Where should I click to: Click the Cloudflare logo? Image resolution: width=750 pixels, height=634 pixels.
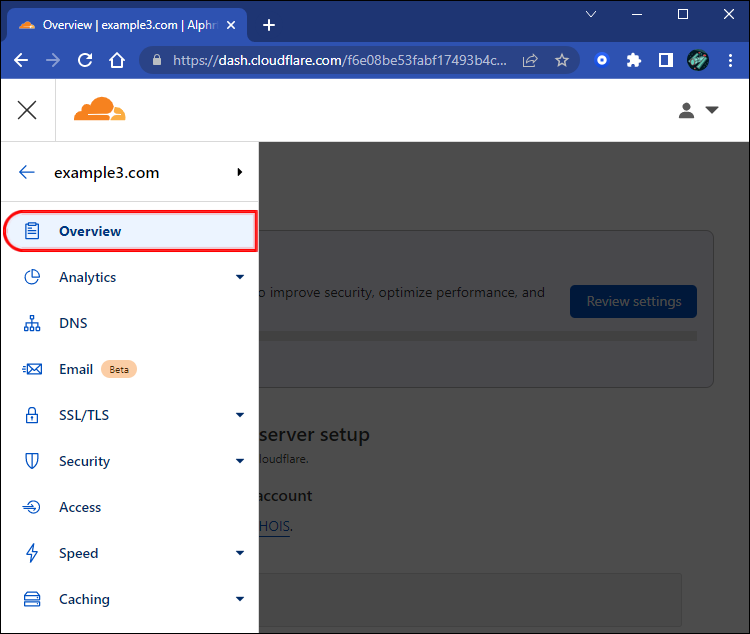click(99, 110)
